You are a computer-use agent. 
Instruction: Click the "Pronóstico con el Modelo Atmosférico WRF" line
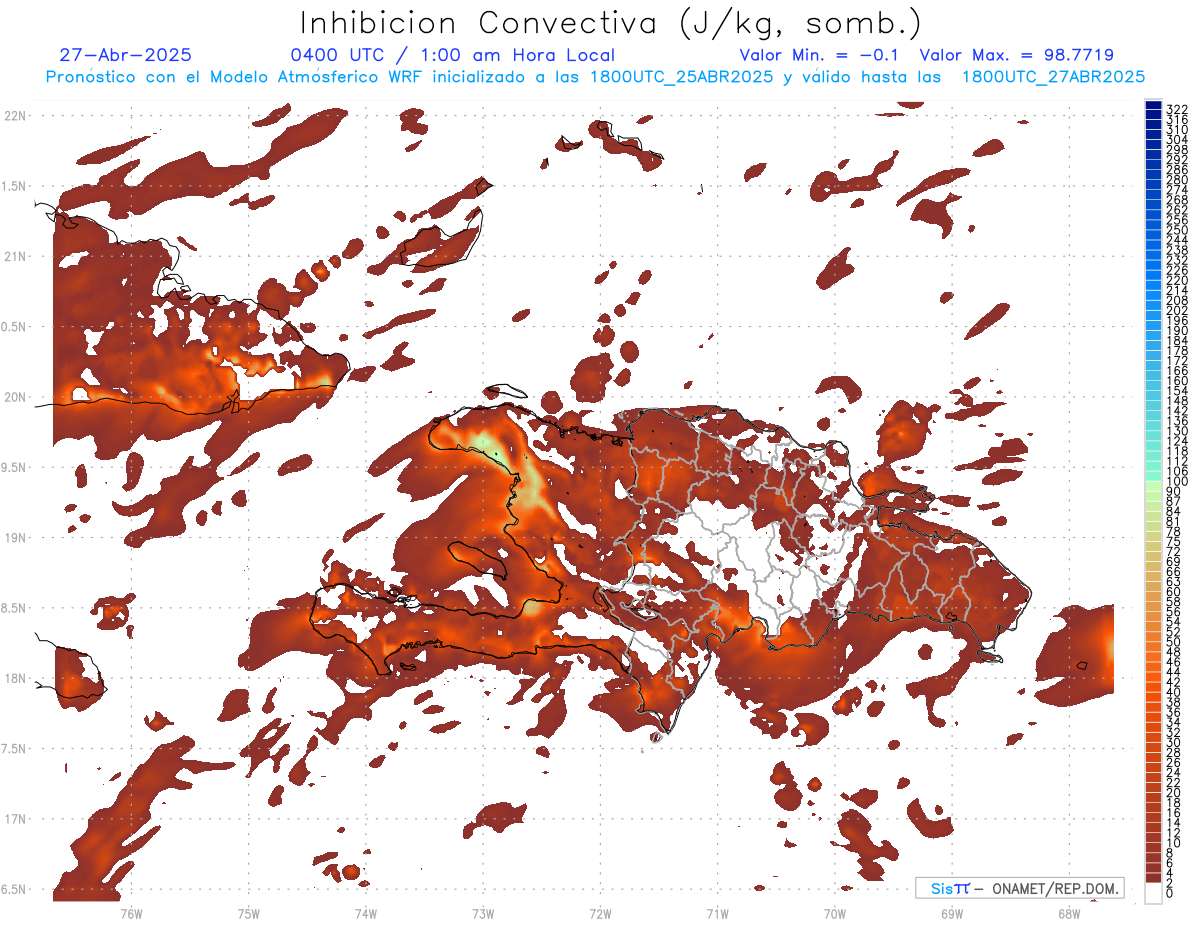(595, 77)
